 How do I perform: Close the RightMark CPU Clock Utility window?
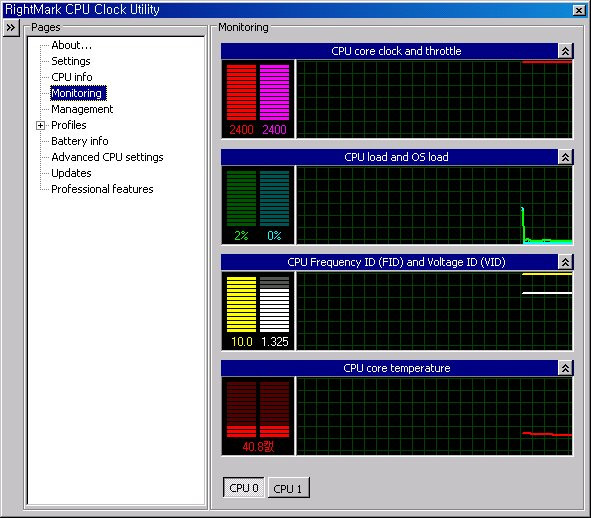(579, 10)
